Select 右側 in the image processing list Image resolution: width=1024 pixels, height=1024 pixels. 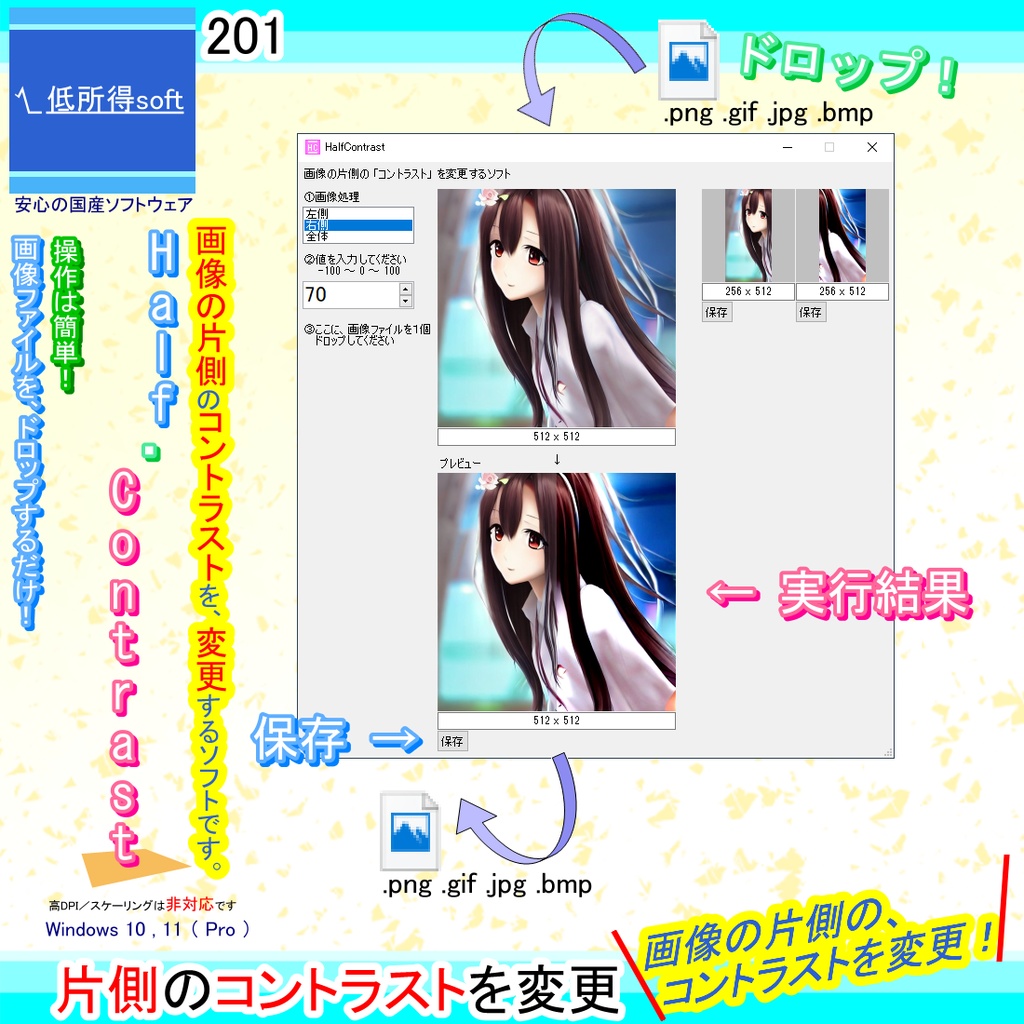[x=357, y=225]
